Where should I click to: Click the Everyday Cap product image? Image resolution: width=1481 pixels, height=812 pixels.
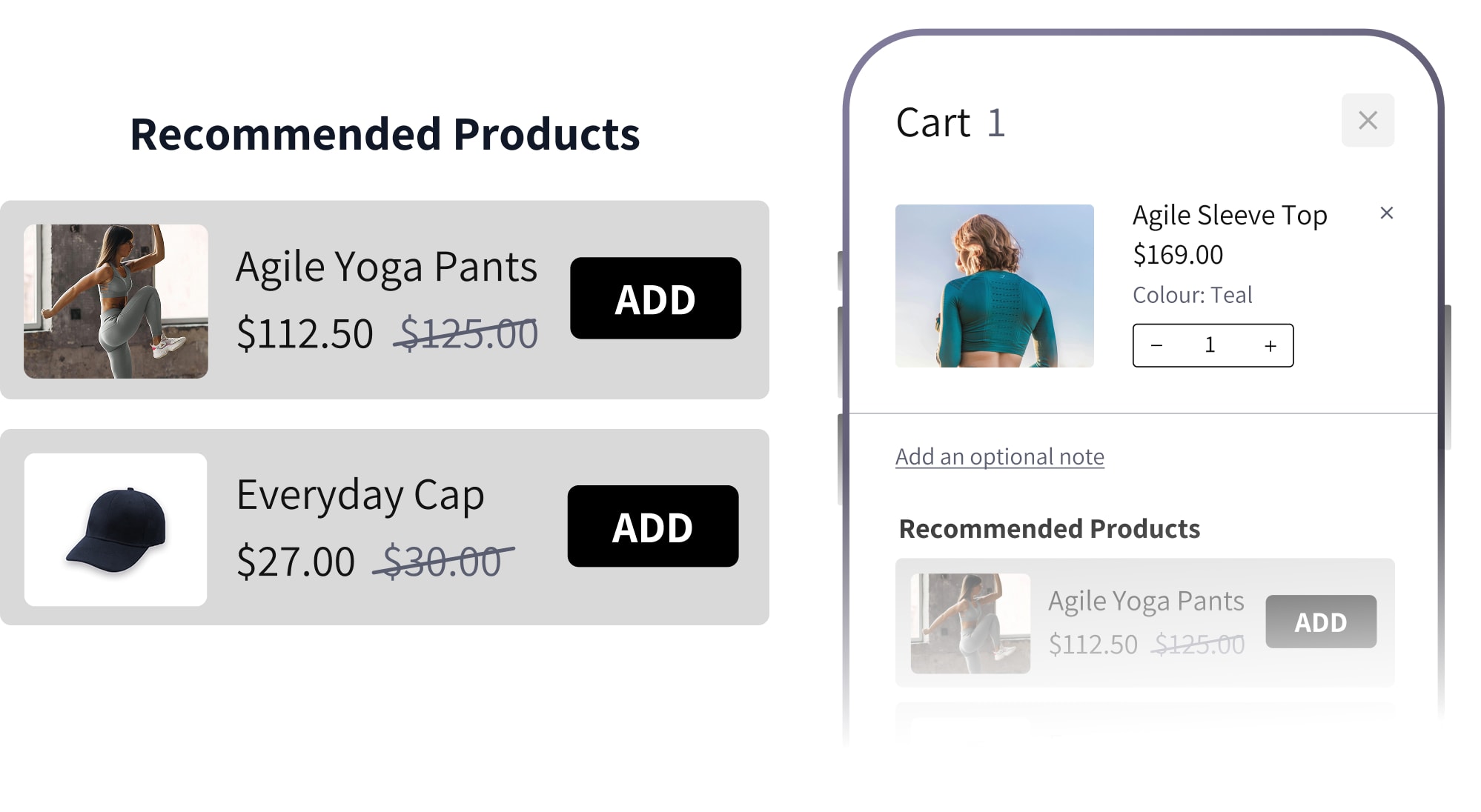pyautogui.click(x=116, y=530)
